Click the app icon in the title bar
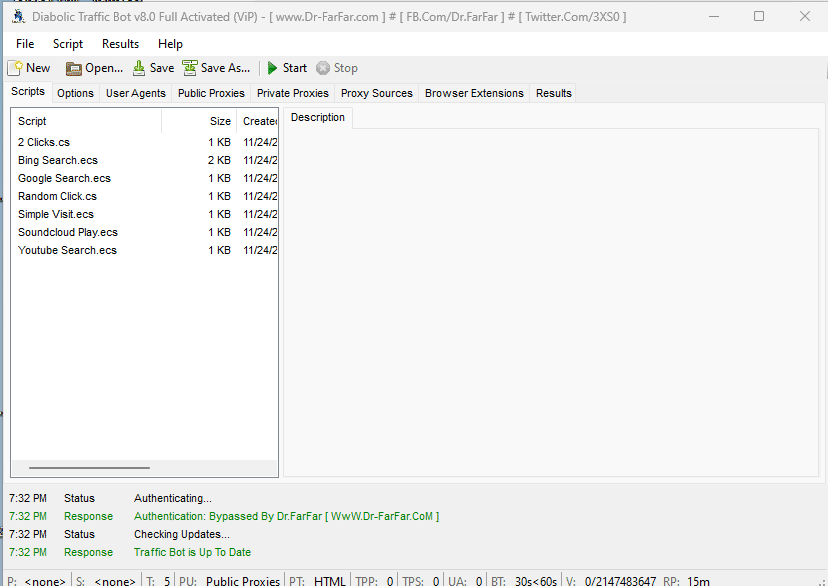The width and height of the screenshot is (828, 586). click(18, 16)
